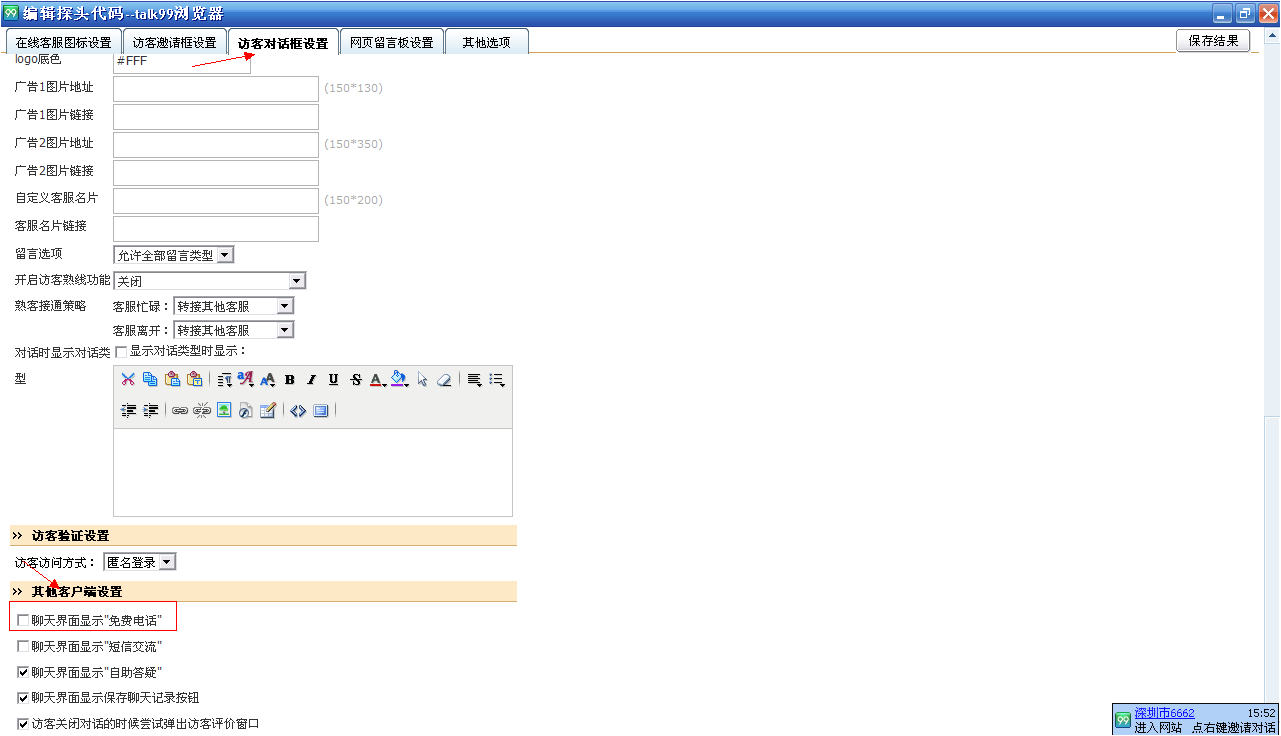Screen dimensions: 1281x736
Task: Click the Copy icon in editor toolbar
Action: pyautogui.click(x=150, y=380)
